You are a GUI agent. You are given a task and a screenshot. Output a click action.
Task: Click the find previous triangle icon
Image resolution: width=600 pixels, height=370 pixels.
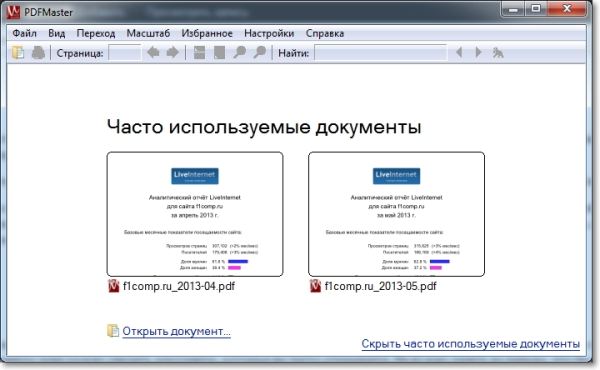[x=459, y=52]
